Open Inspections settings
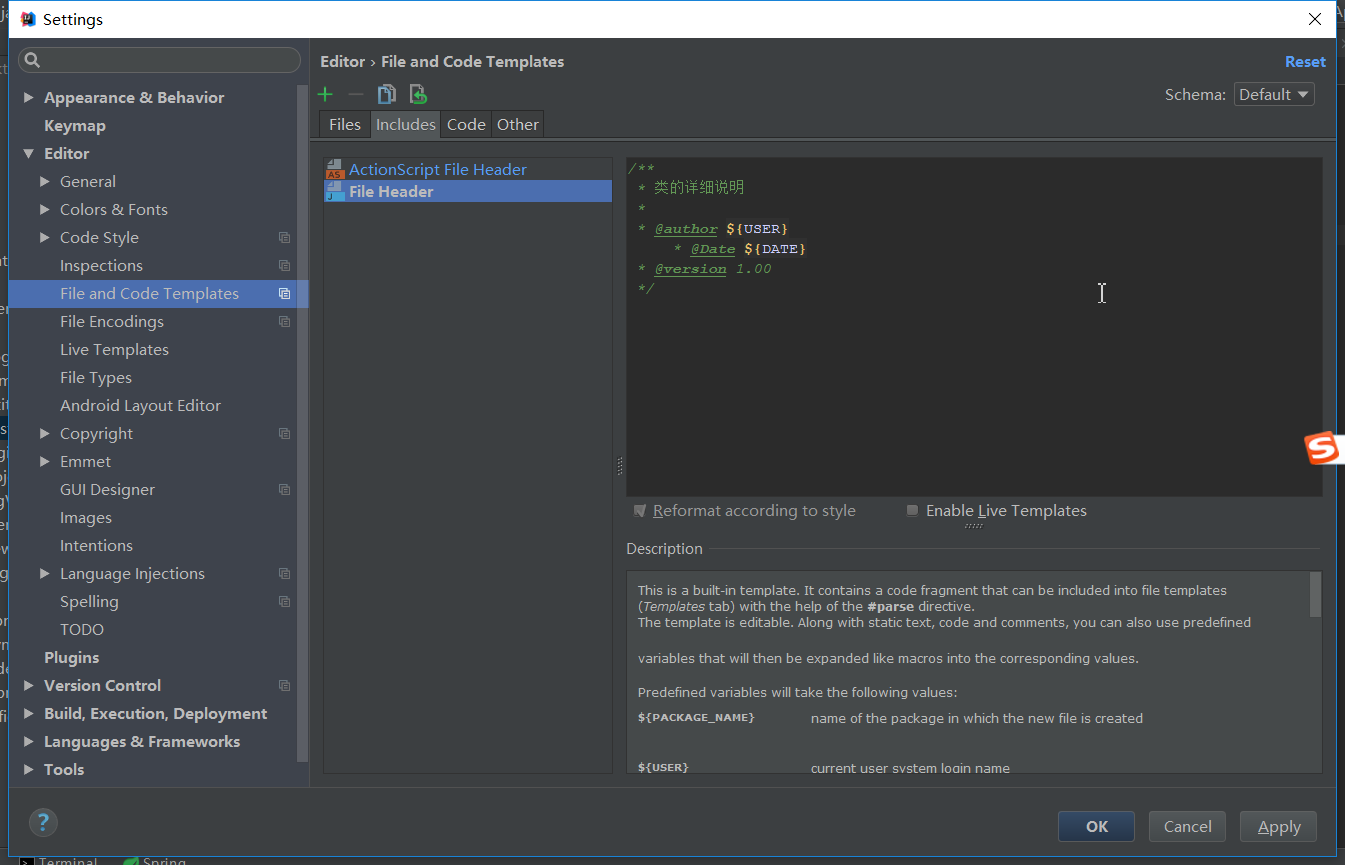Screen dimensions: 1345x865 point(101,266)
